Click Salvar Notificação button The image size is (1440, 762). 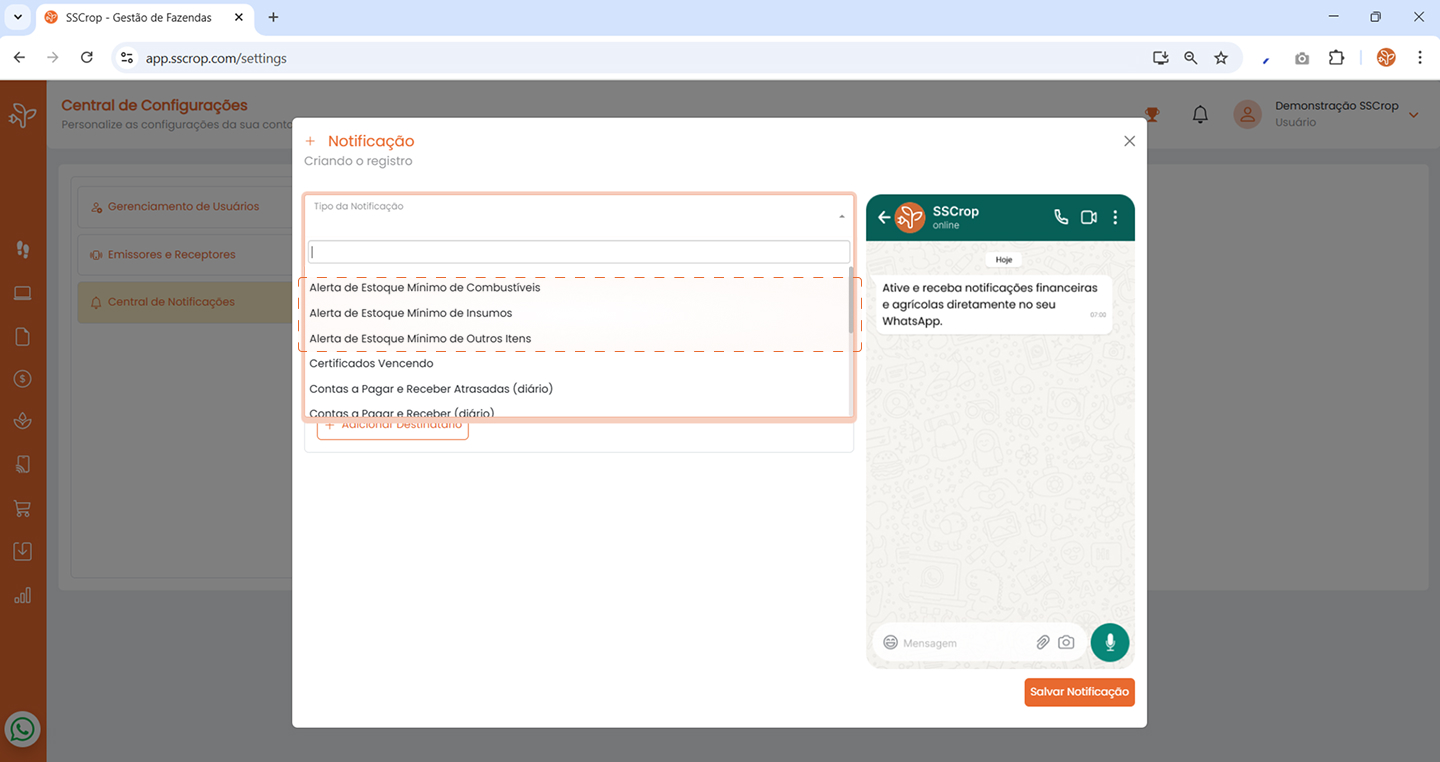pyautogui.click(x=1079, y=692)
